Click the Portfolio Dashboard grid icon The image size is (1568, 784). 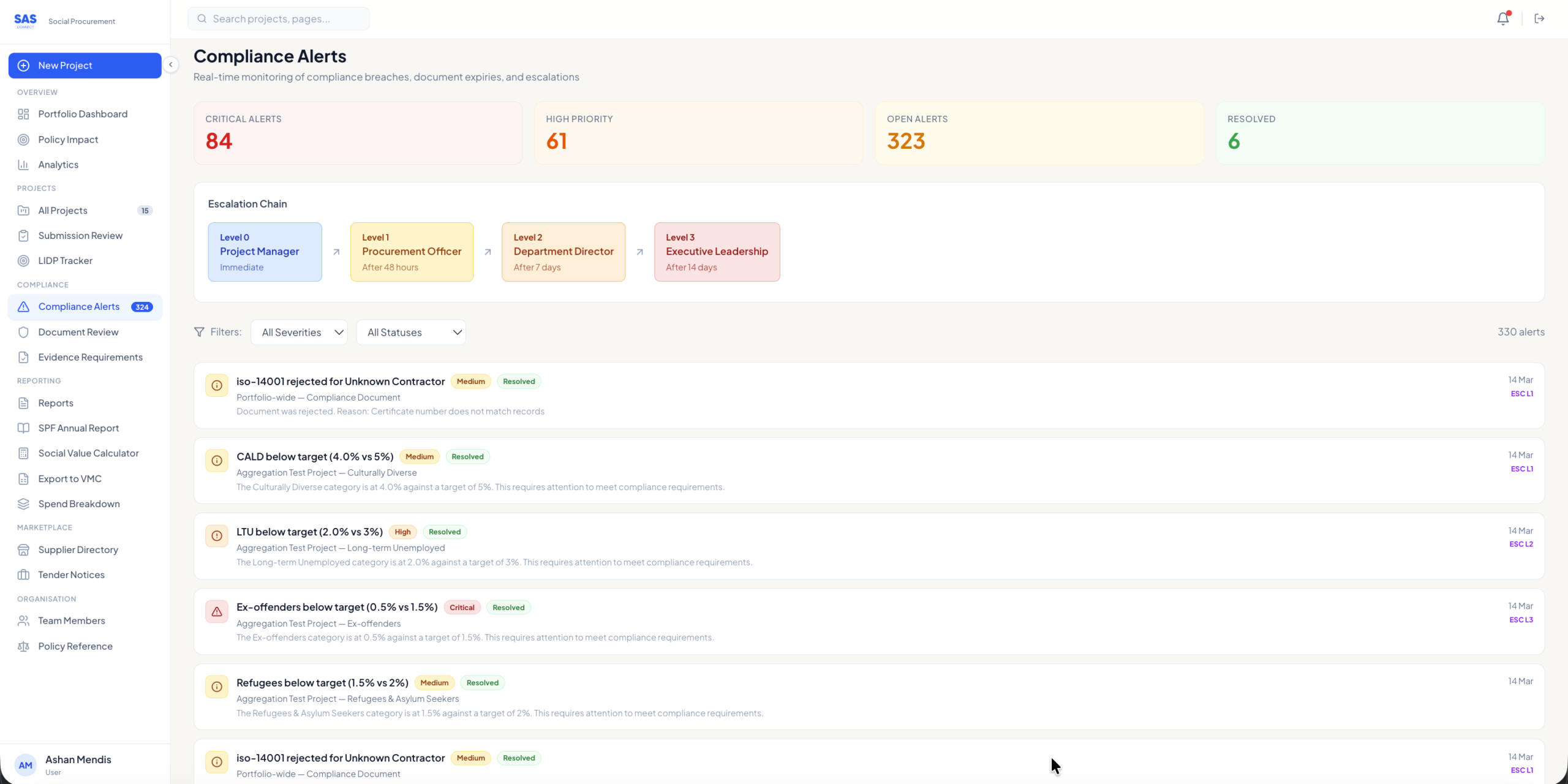point(23,114)
